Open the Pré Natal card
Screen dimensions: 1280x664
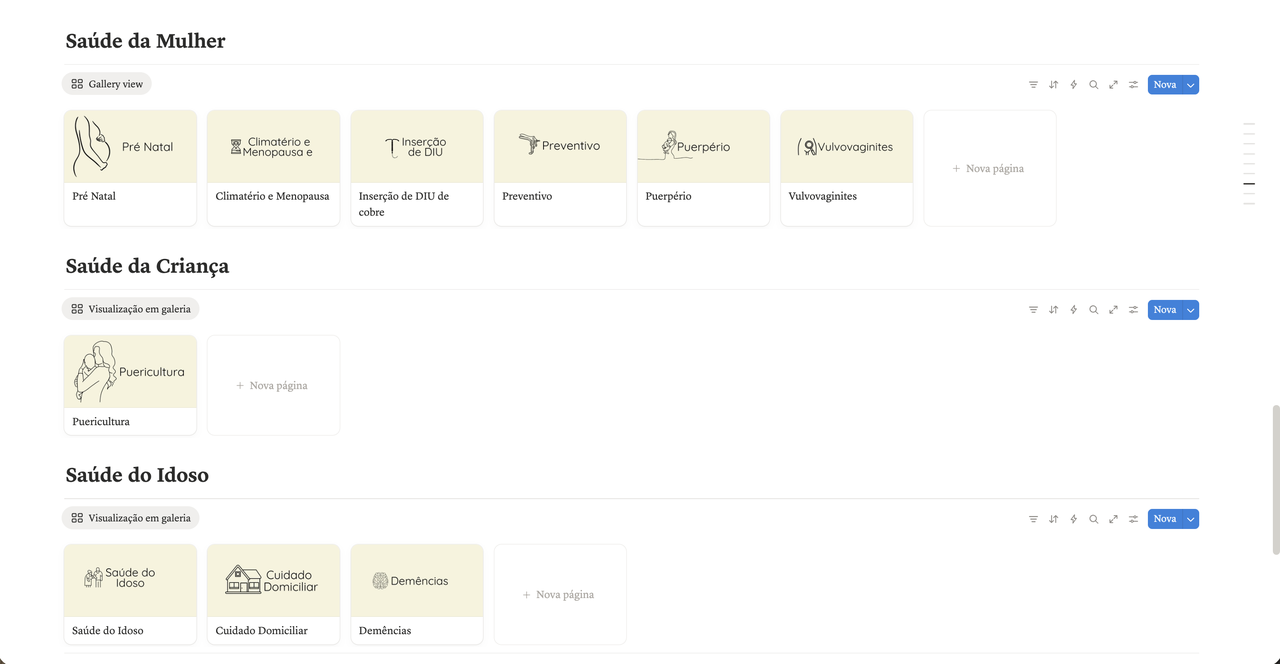[130, 167]
